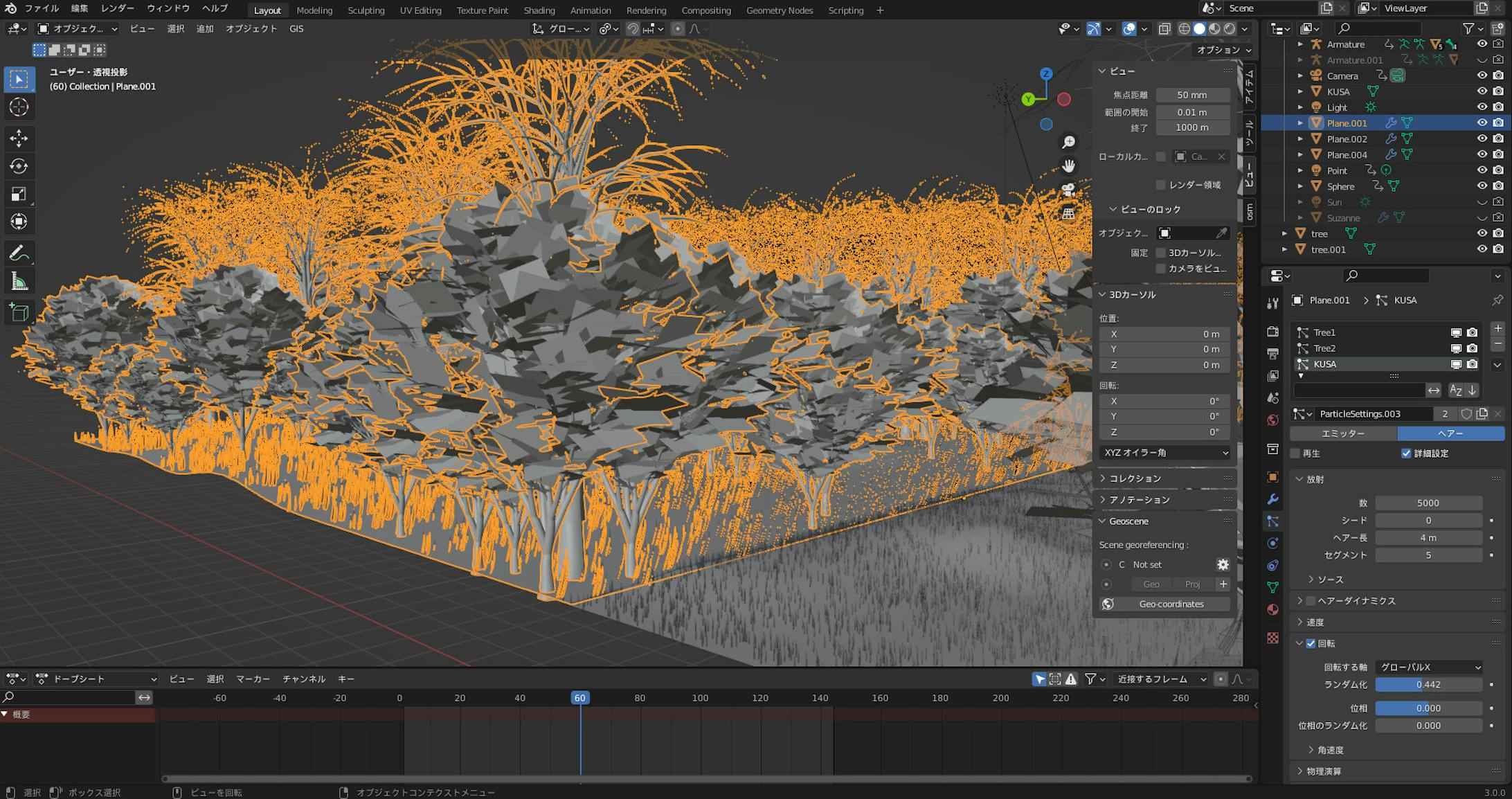Select the Move tool in toolbar
Image resolution: width=1512 pixels, height=799 pixels.
[19, 138]
